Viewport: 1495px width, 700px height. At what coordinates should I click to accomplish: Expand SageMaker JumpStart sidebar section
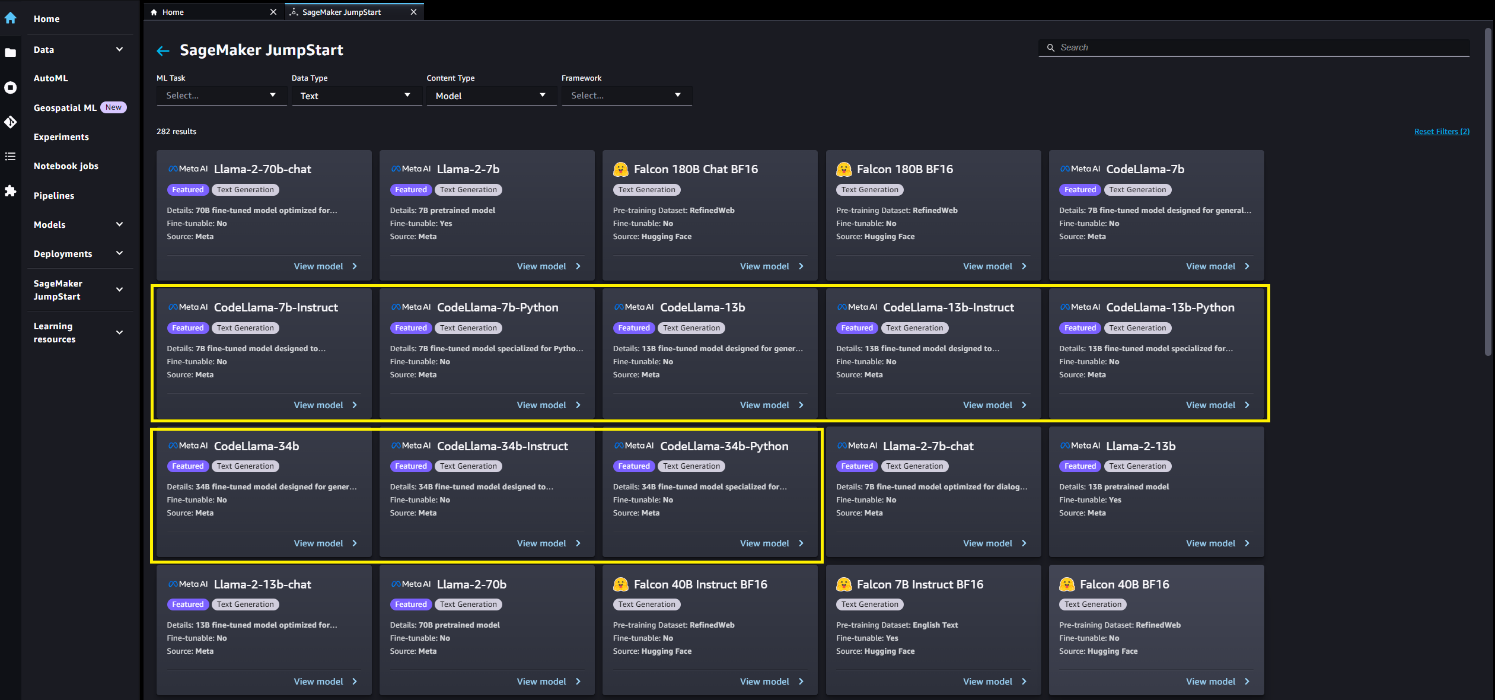[x=119, y=290]
